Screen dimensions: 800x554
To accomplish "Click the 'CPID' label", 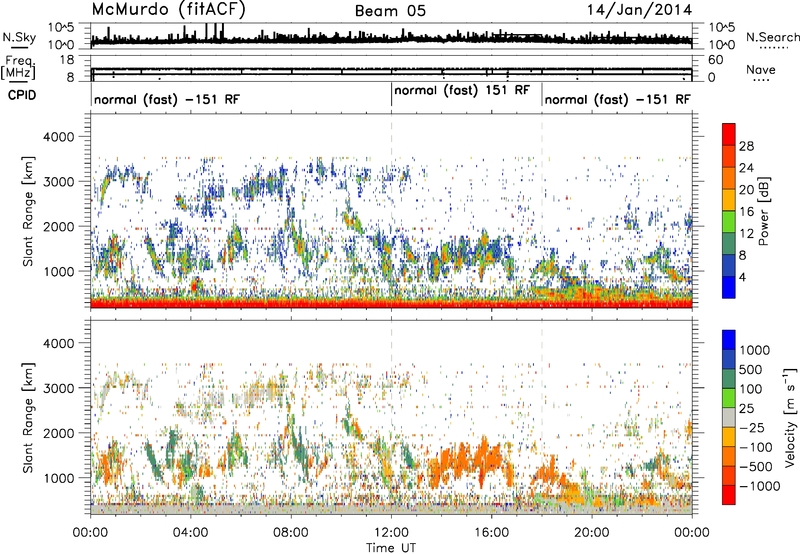I will (x=22, y=95).
